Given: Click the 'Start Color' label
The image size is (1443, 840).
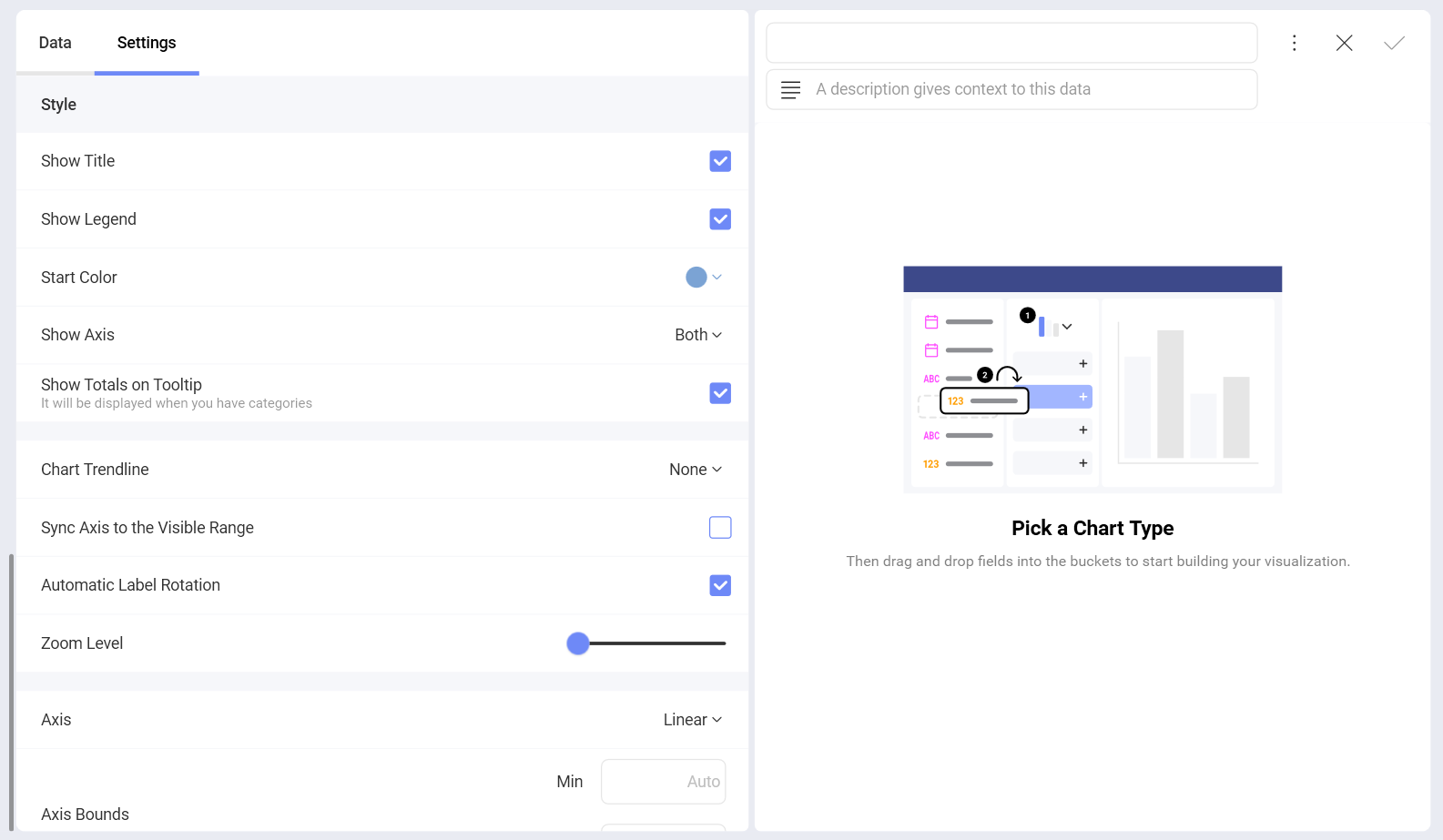Looking at the screenshot, I should [79, 278].
